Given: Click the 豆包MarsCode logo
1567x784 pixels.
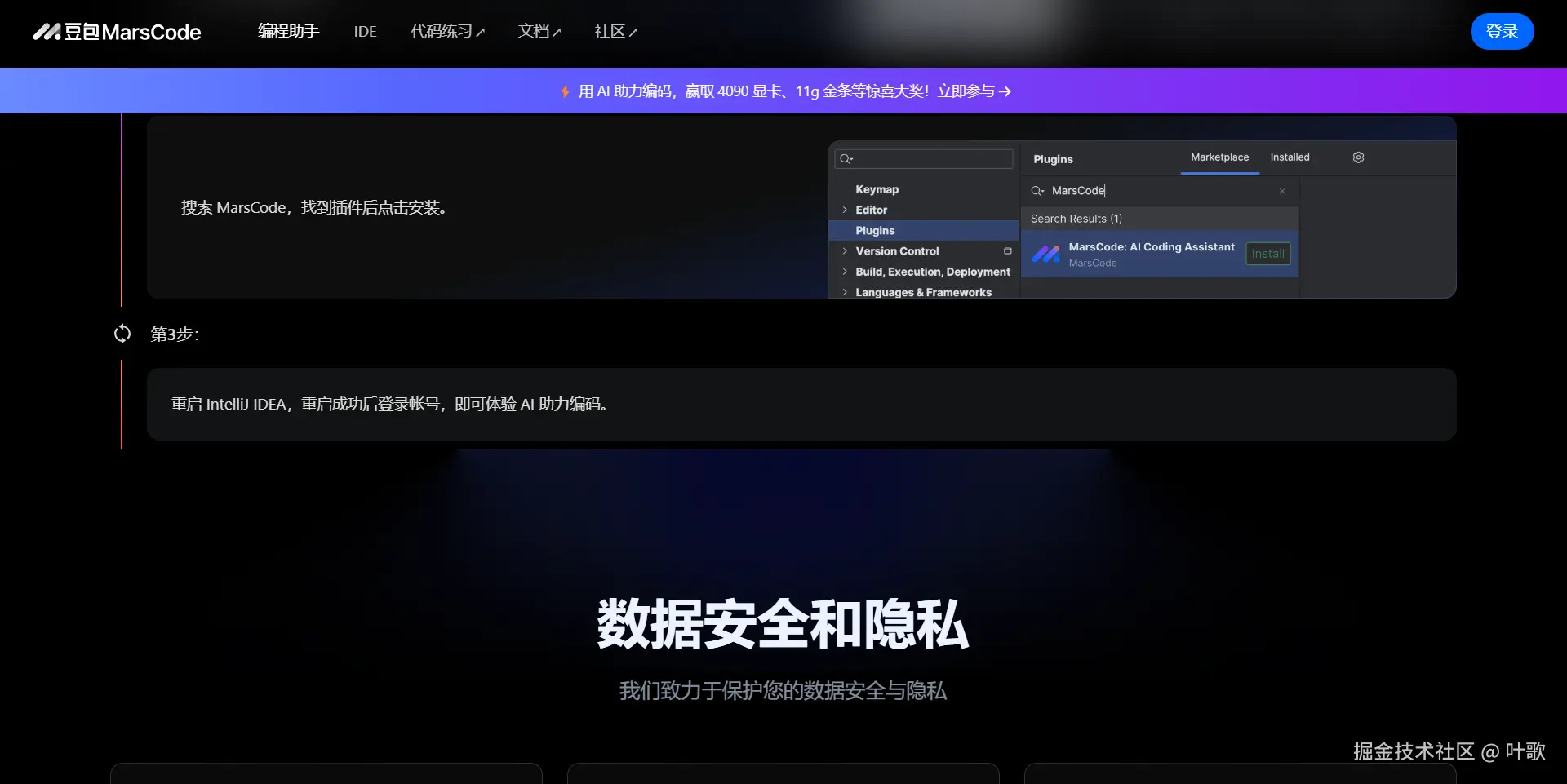Looking at the screenshot, I should click(x=116, y=32).
